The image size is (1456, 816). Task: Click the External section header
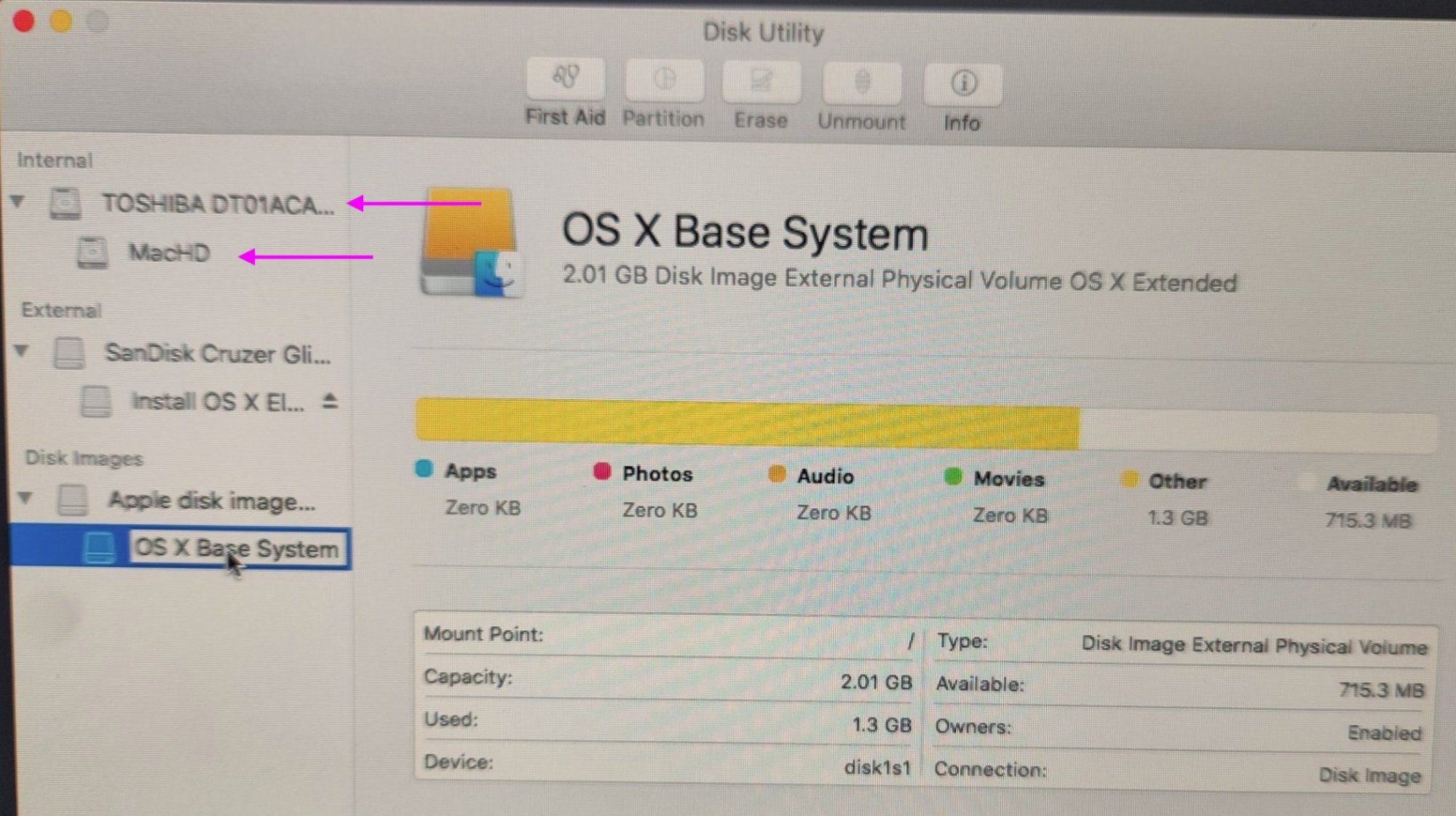coord(61,310)
